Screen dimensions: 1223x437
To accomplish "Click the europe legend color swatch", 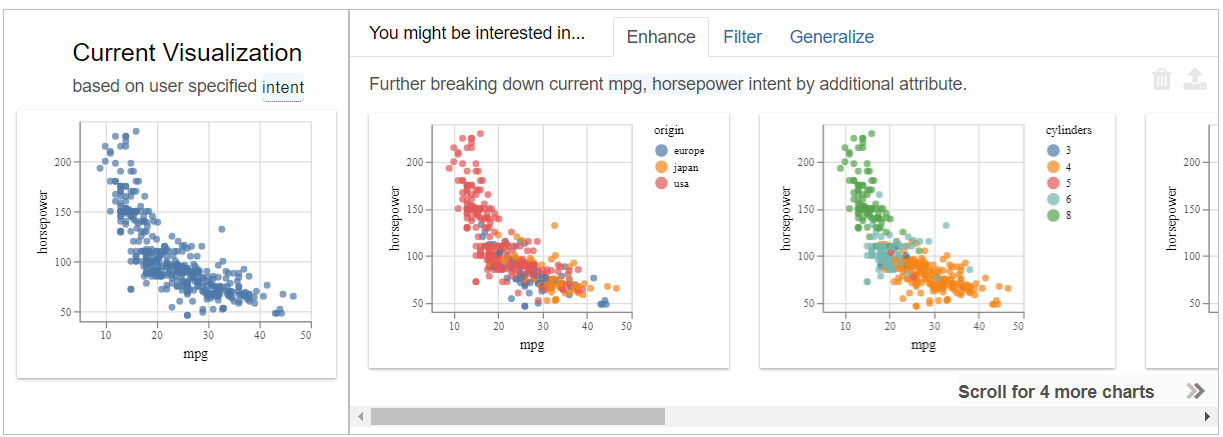I will click(661, 150).
